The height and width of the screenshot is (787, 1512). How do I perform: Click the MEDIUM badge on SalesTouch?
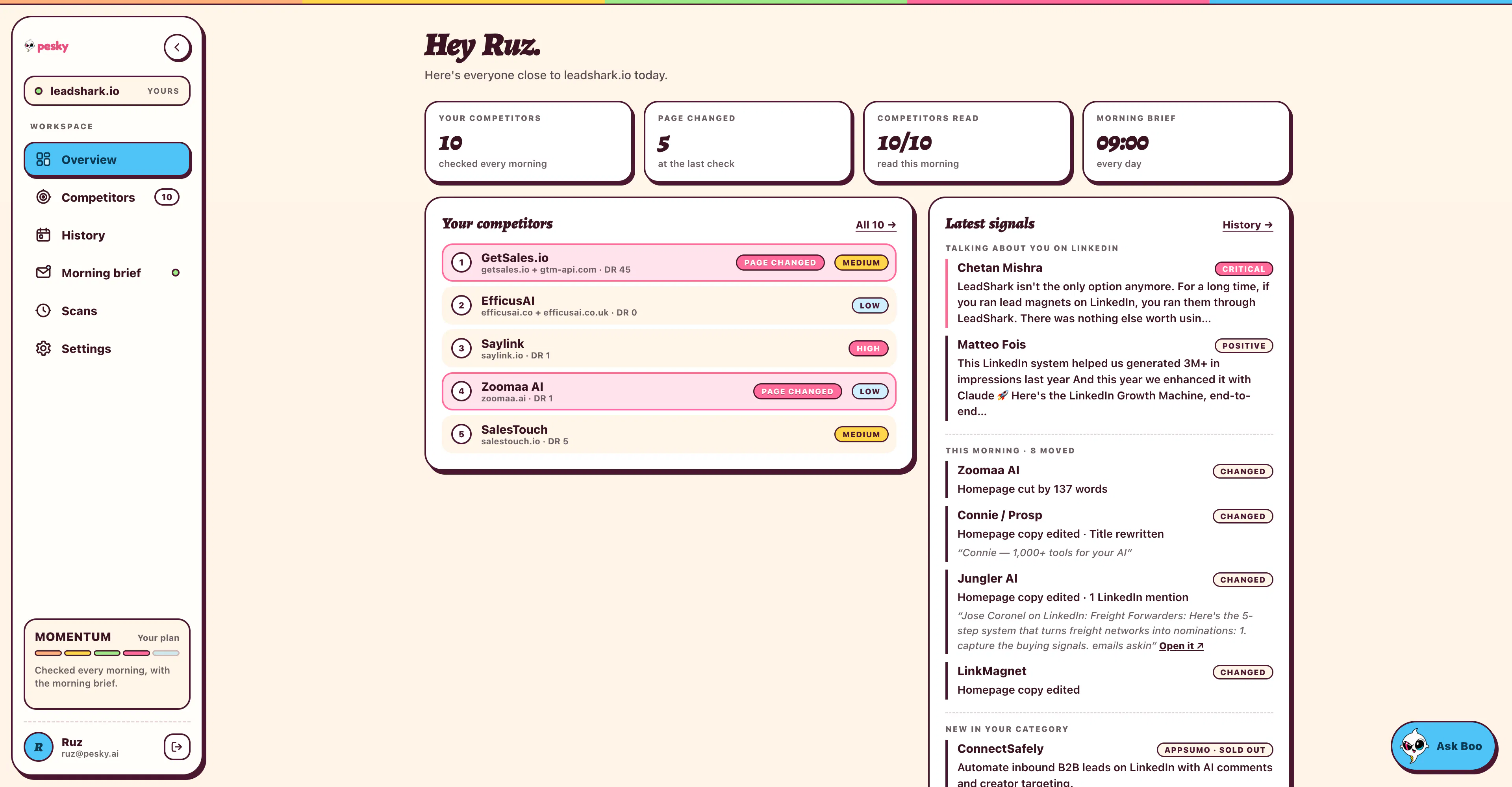click(x=861, y=434)
